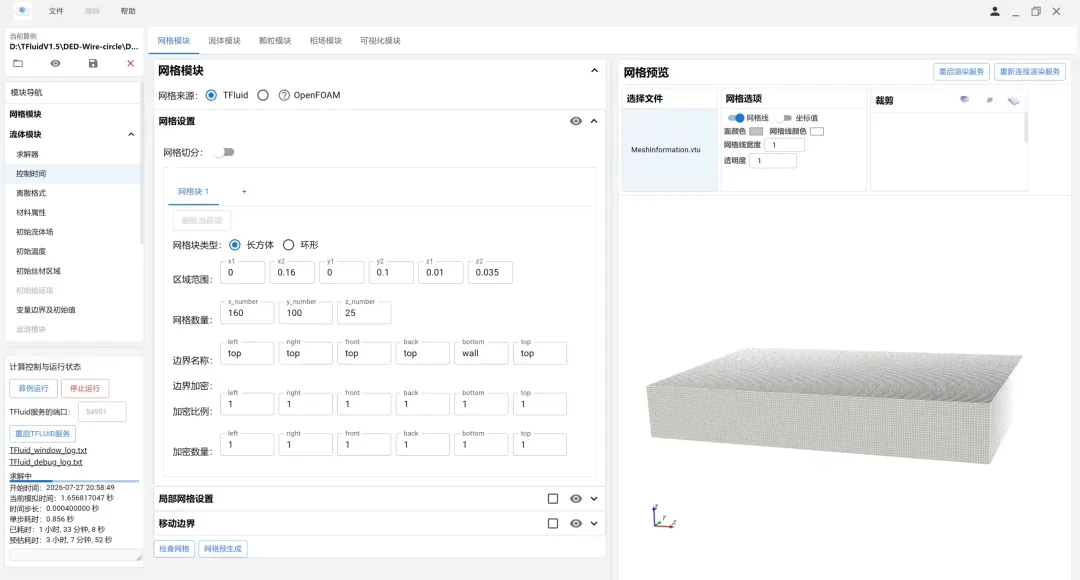Click the 透明度 input field
1080x580 pixels.
click(x=772, y=160)
